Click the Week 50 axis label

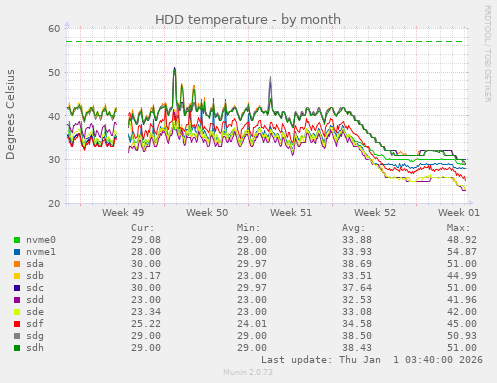[207, 212]
